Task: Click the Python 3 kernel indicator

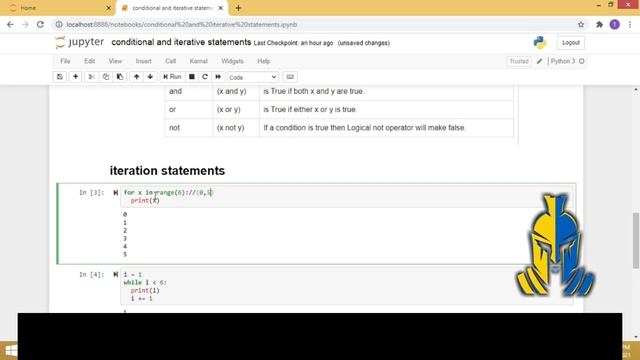Action: tap(562, 61)
